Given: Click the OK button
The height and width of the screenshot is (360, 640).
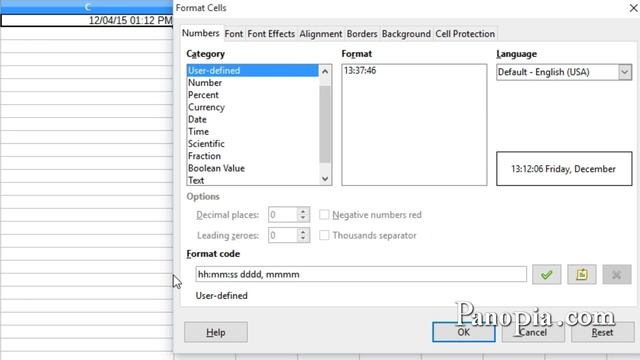Looking at the screenshot, I should [464, 332].
